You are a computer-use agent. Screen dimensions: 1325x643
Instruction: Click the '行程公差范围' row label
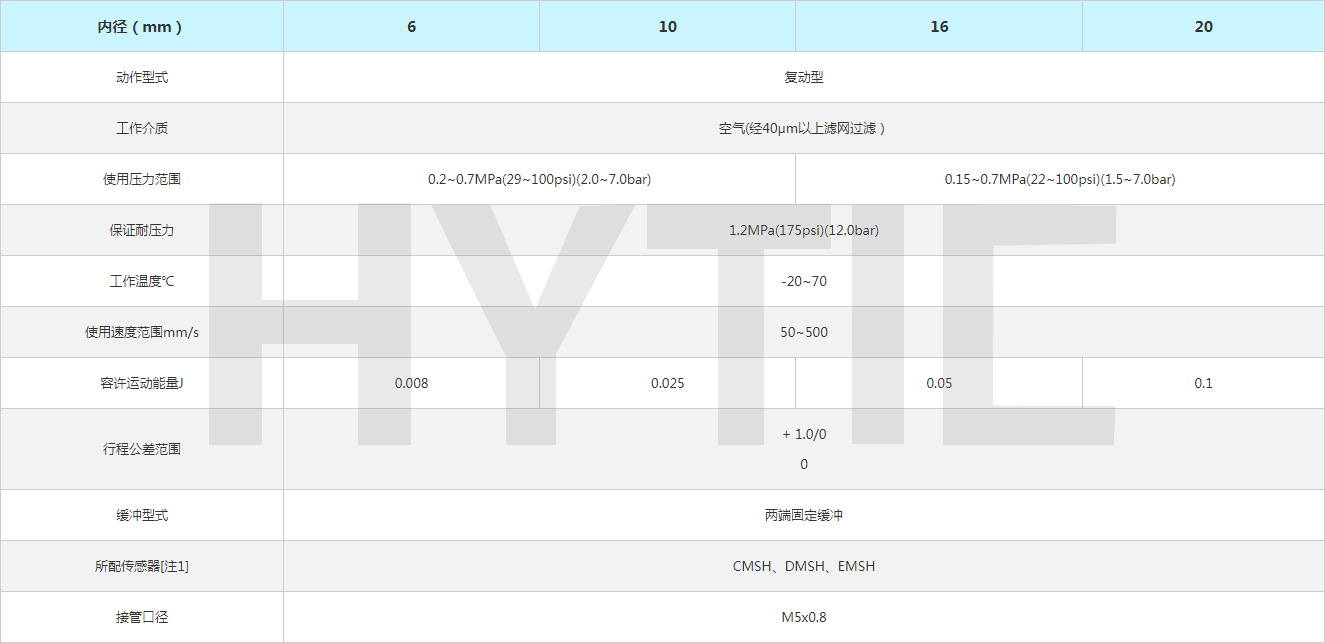coord(141,449)
